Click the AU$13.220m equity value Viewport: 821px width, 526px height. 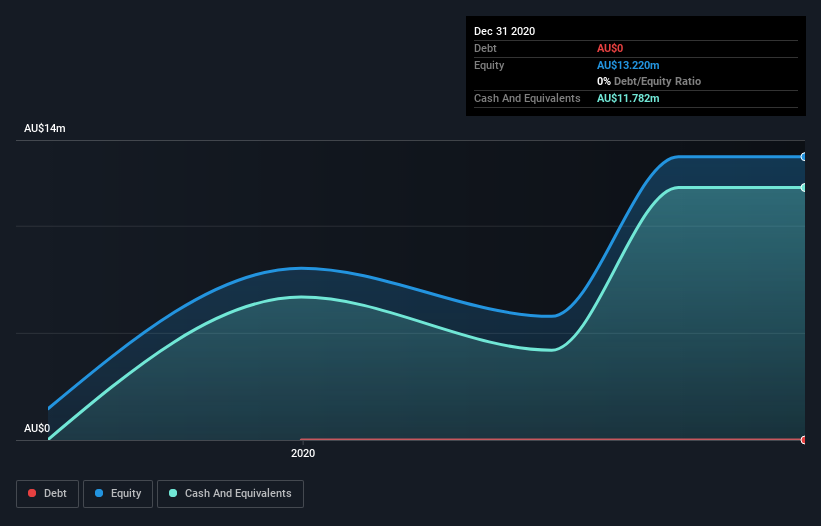tap(628, 65)
